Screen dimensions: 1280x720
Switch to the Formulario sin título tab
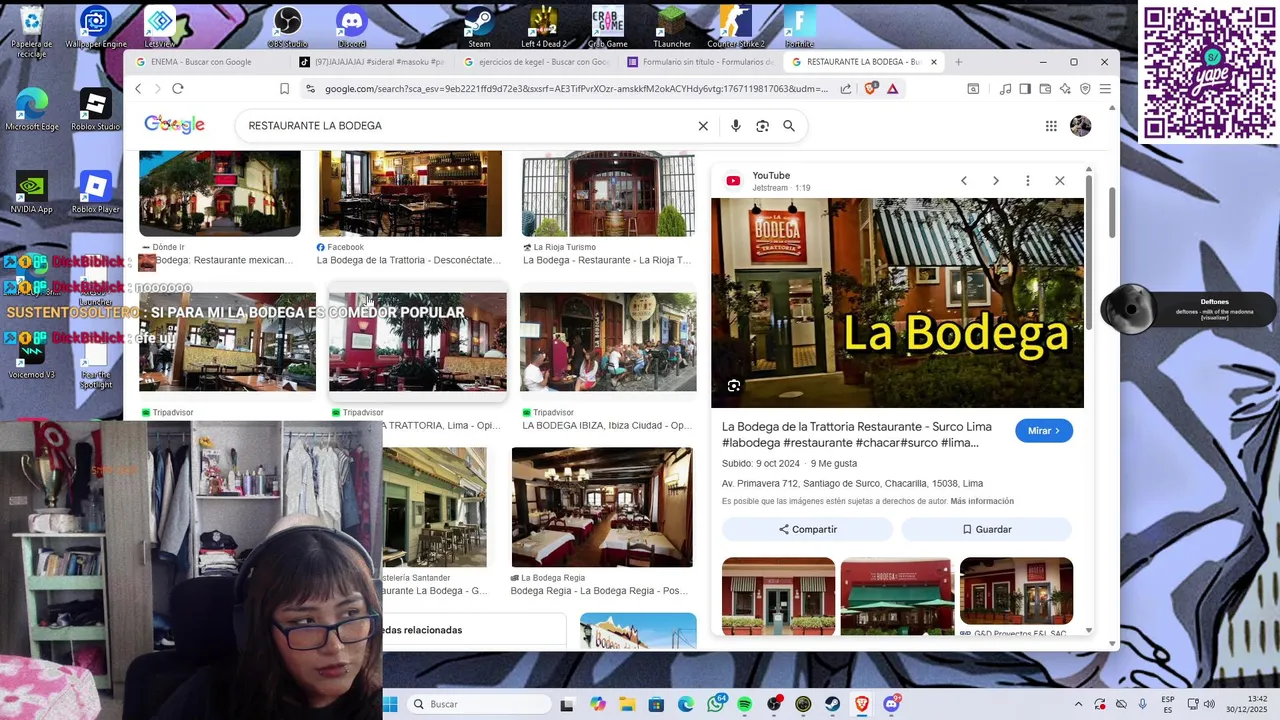click(x=699, y=62)
